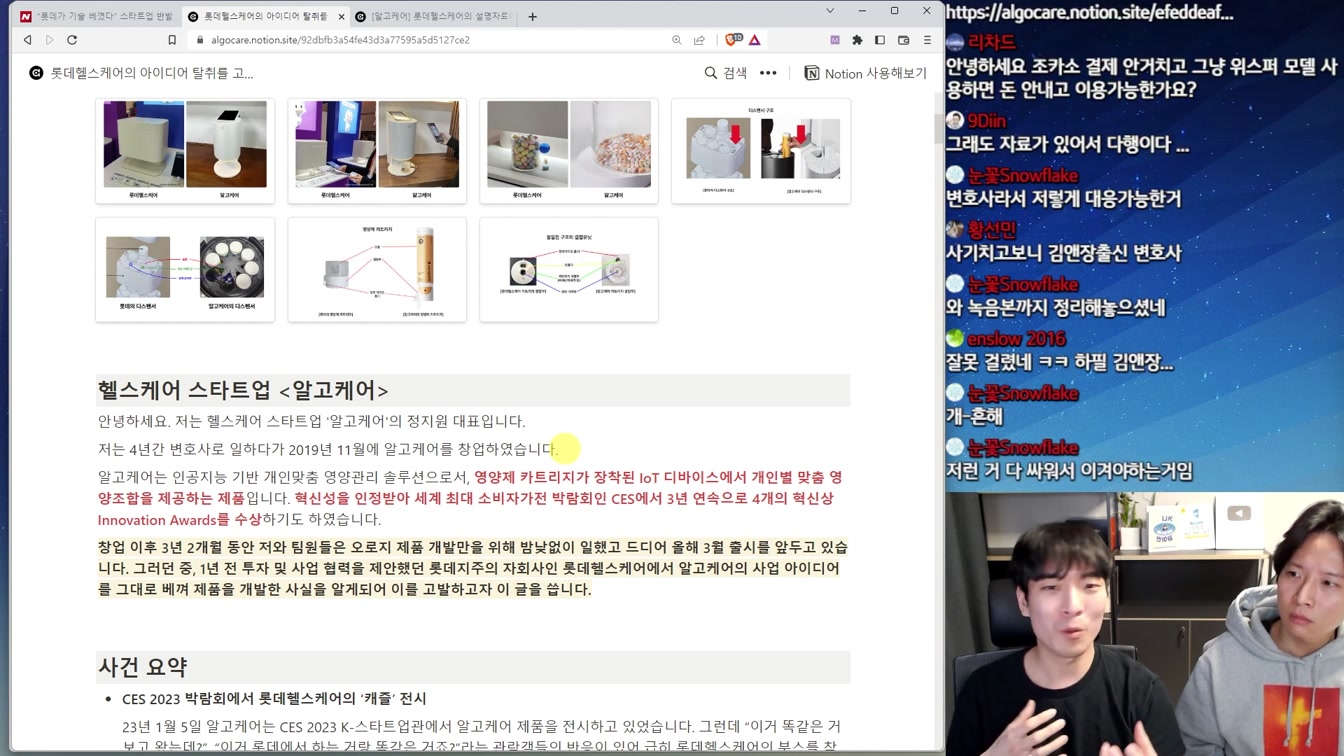This screenshot has height=756, width=1344.
Task: Click chat message "변호사라서 저렇게 대응가능한거"
Action: tap(1063, 198)
